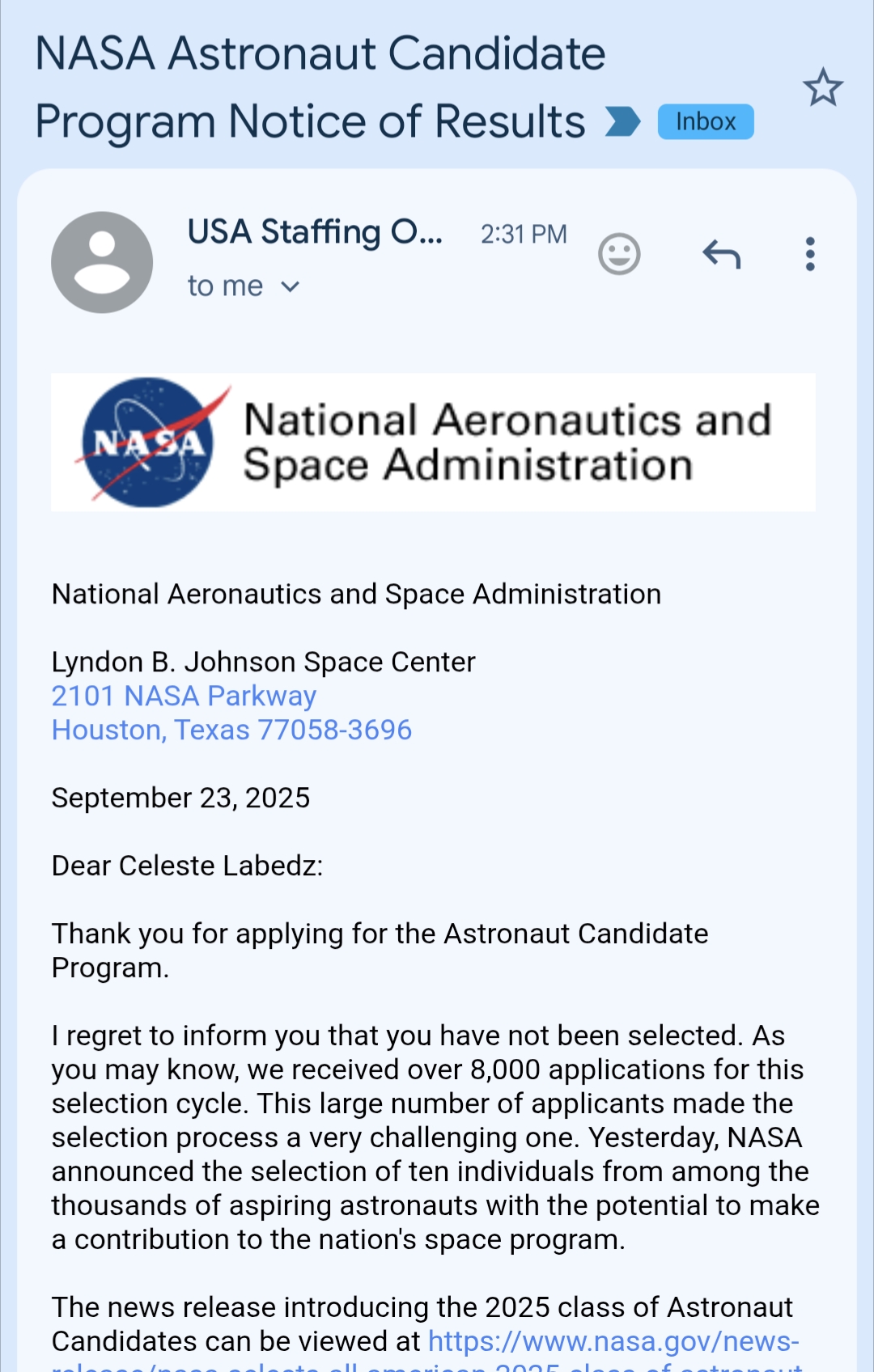Open the Houston, Texas 77058-3696 link
The width and height of the screenshot is (874, 1372).
coord(231,730)
